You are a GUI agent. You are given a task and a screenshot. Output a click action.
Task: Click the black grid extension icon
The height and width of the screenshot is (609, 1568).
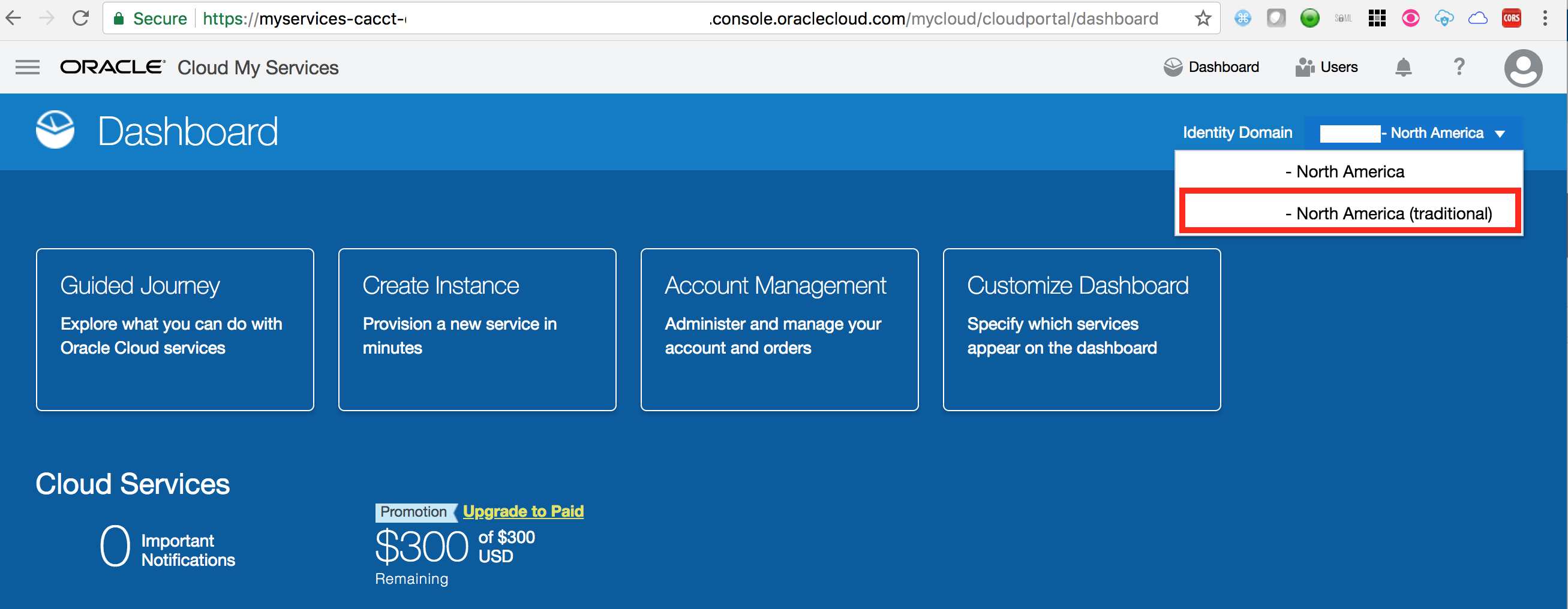pyautogui.click(x=1376, y=18)
